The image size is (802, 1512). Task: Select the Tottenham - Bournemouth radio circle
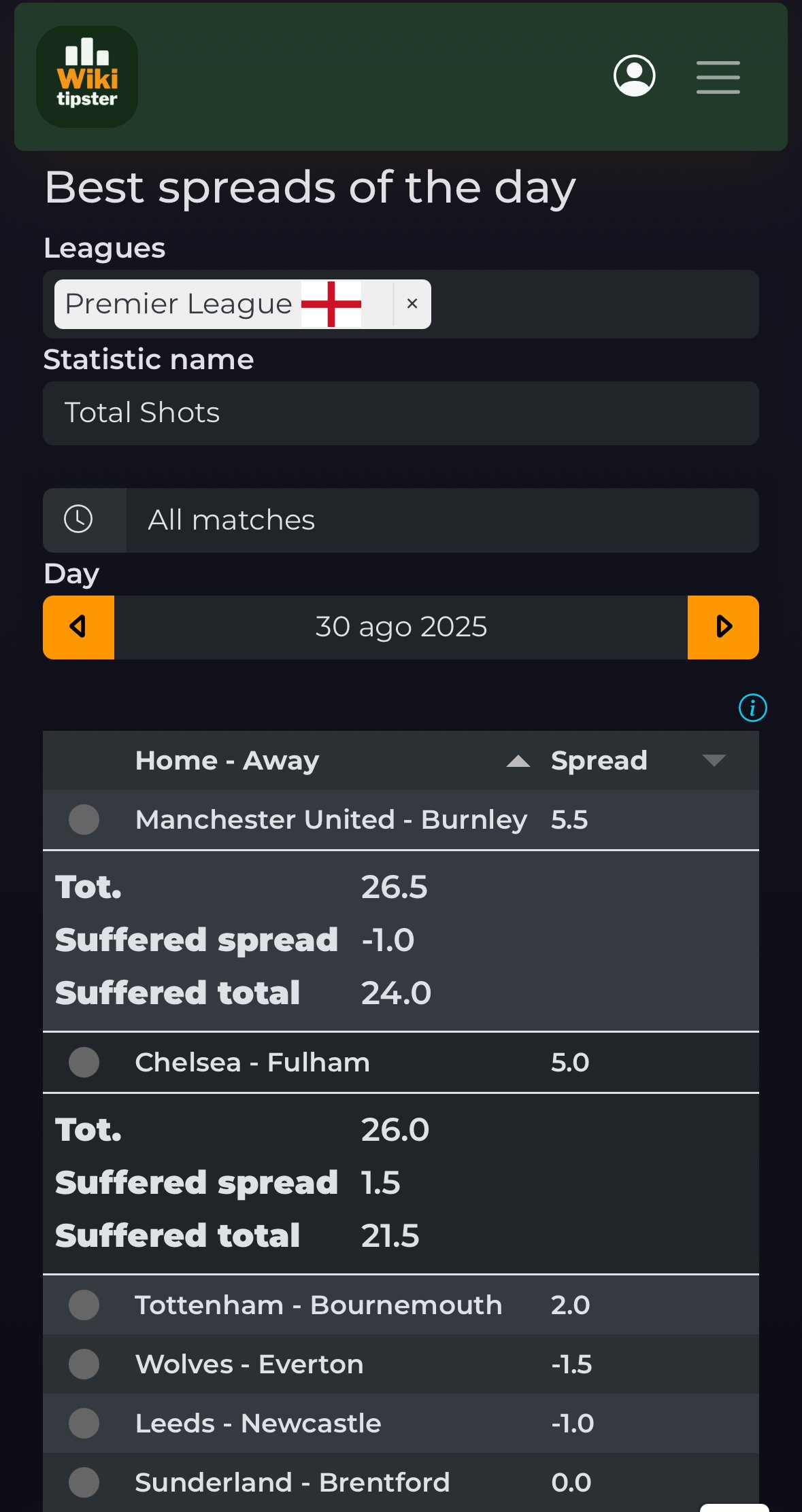point(84,1305)
